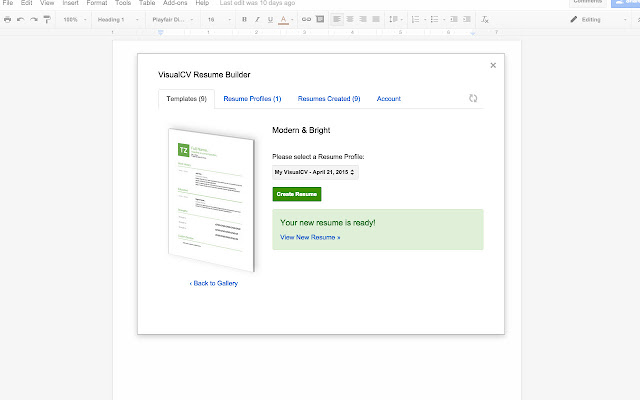Apply bulleted list
This screenshot has width=640, height=400.
point(434,19)
